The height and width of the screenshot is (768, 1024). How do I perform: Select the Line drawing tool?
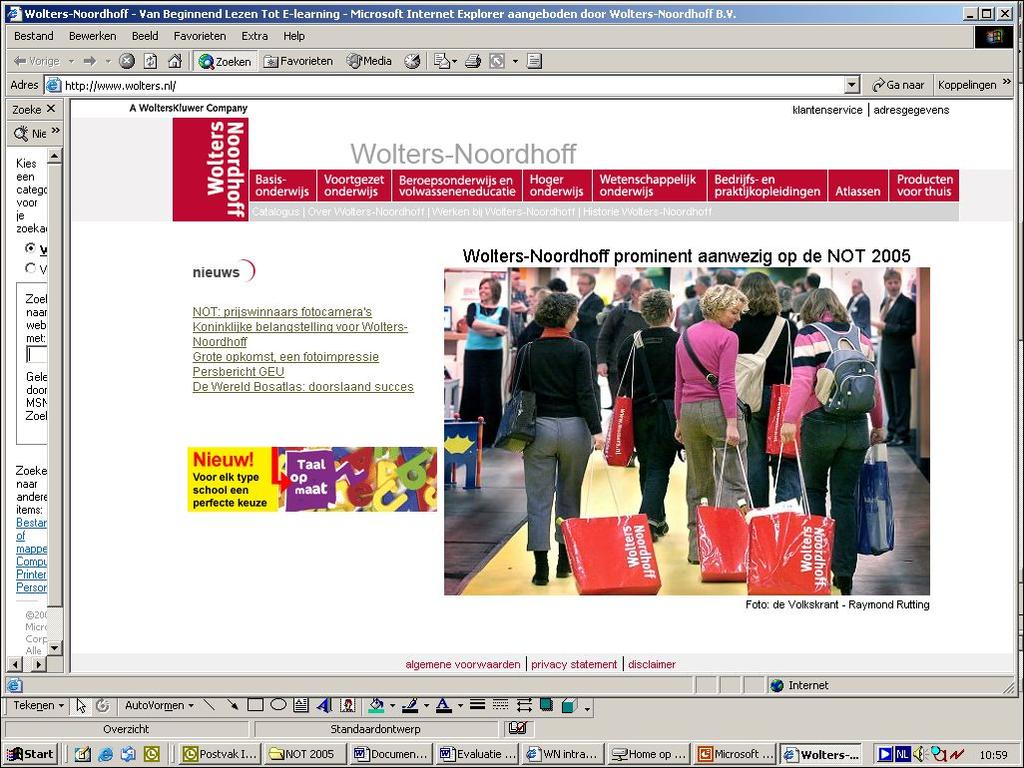(x=209, y=705)
